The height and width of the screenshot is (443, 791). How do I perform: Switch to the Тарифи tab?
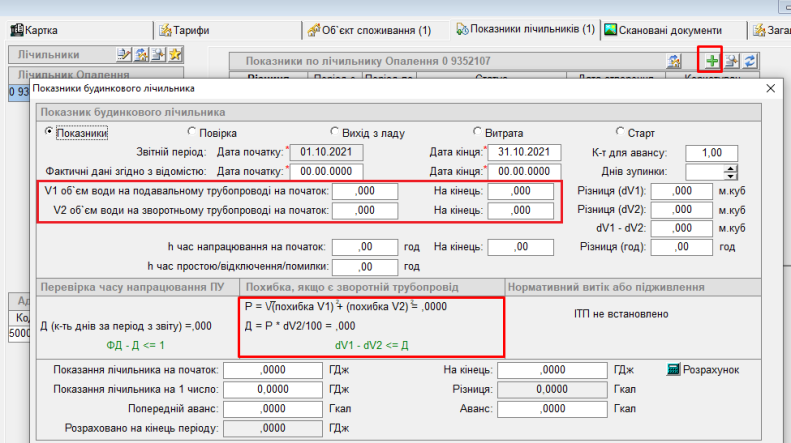(189, 30)
